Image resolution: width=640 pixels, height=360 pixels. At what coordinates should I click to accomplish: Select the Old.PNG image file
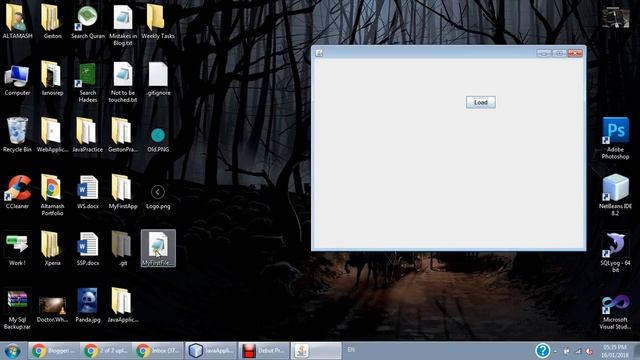point(158,140)
